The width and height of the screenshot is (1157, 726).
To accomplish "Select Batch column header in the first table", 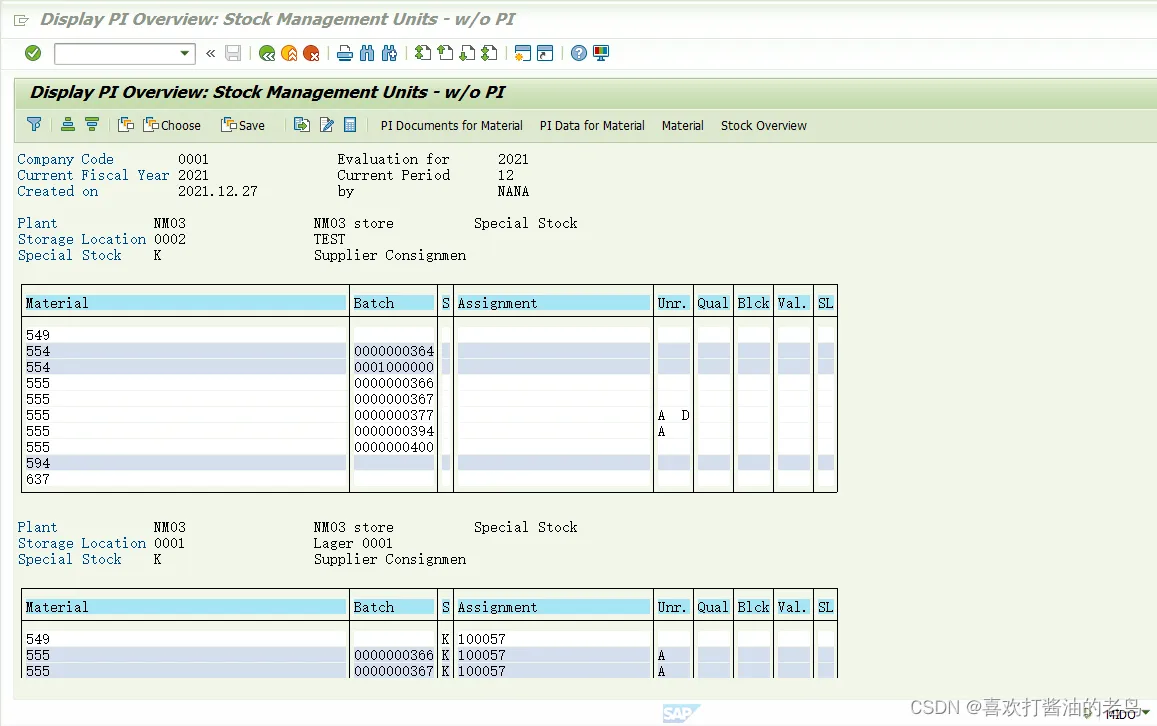I will [393, 303].
